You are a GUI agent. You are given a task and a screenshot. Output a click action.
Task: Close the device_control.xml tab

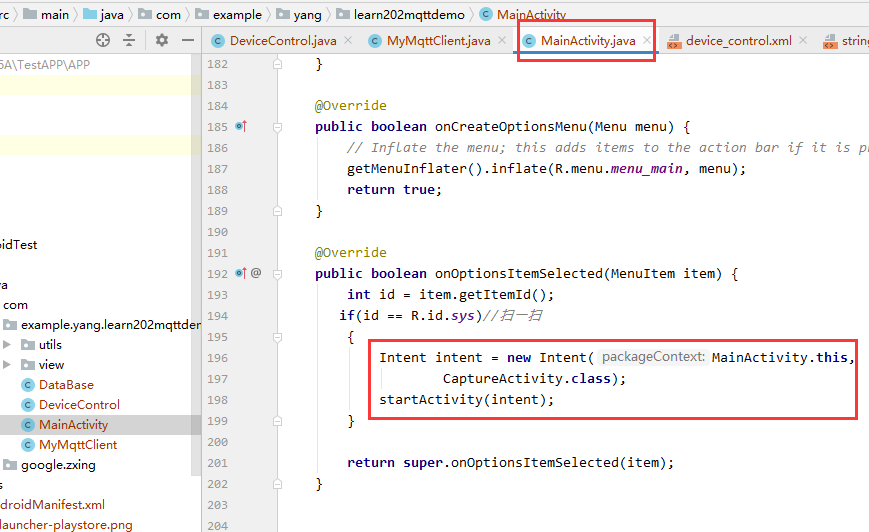point(803,40)
